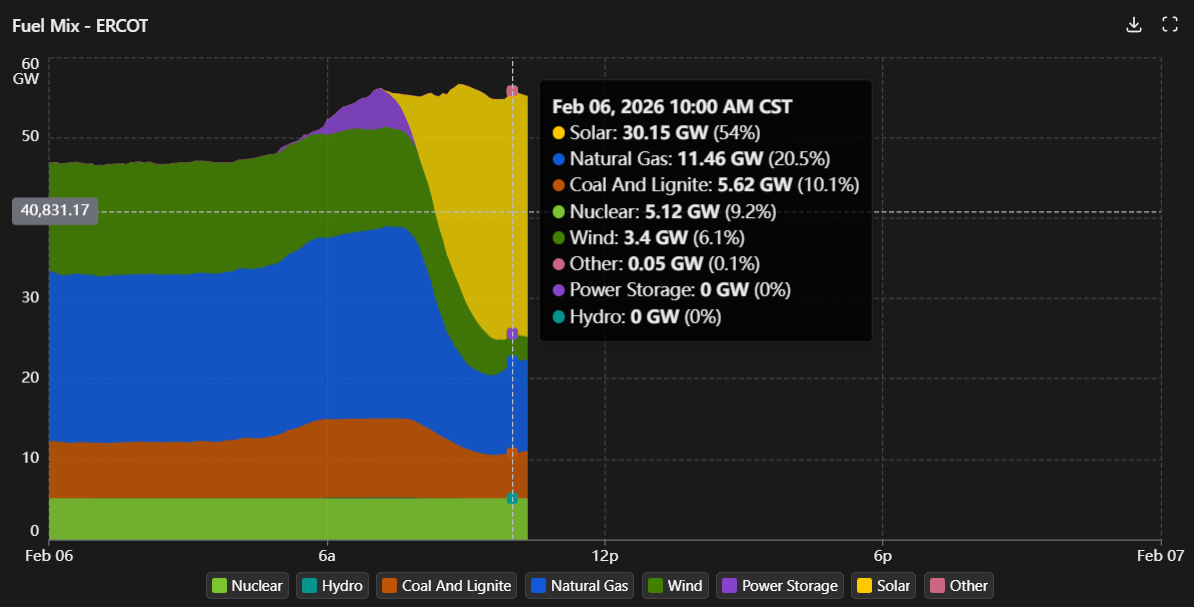Toggle Coal And Lignite legend item

tap(447, 586)
